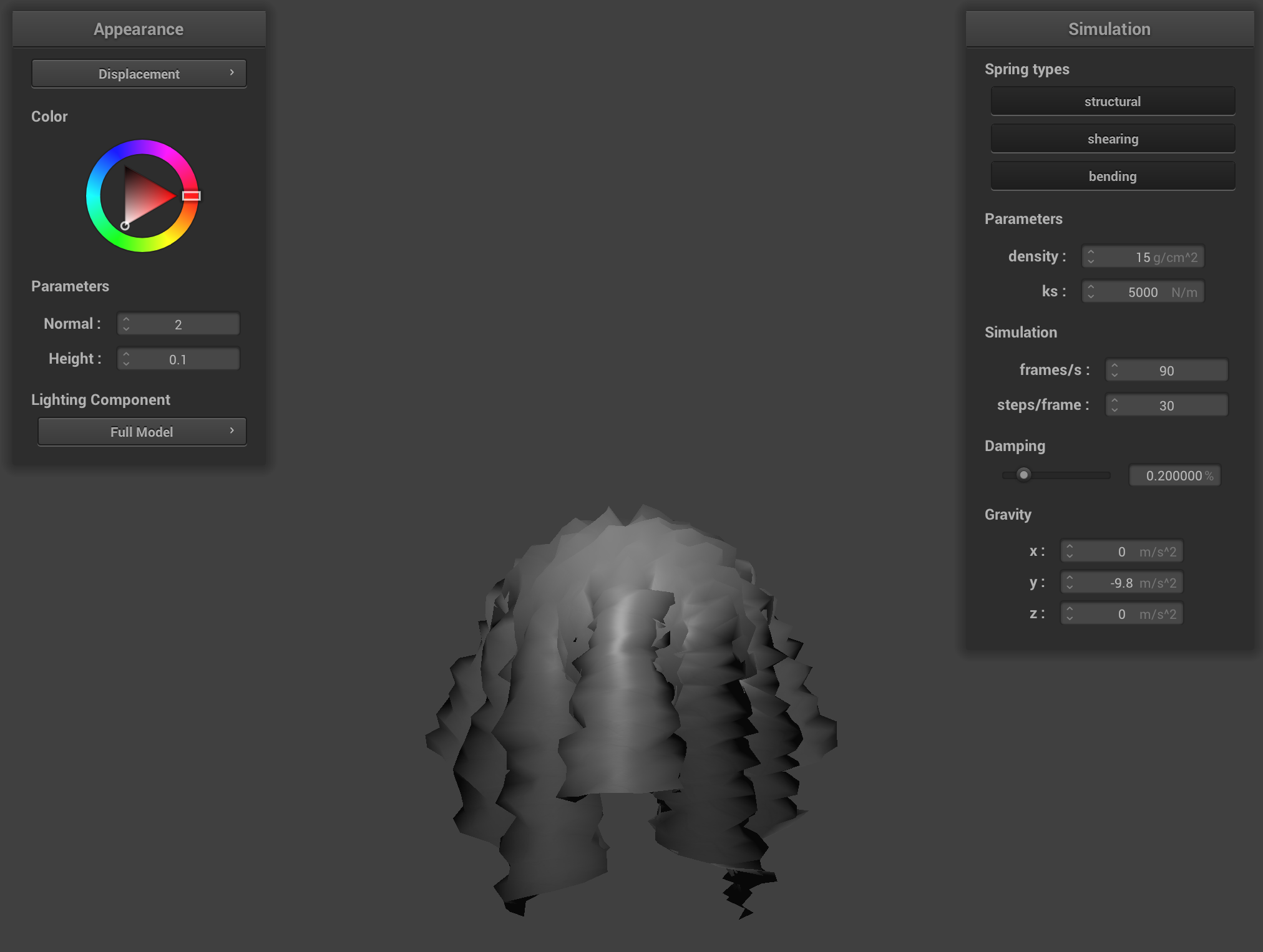
Task: Select the Simulation panel header
Action: coord(1109,29)
